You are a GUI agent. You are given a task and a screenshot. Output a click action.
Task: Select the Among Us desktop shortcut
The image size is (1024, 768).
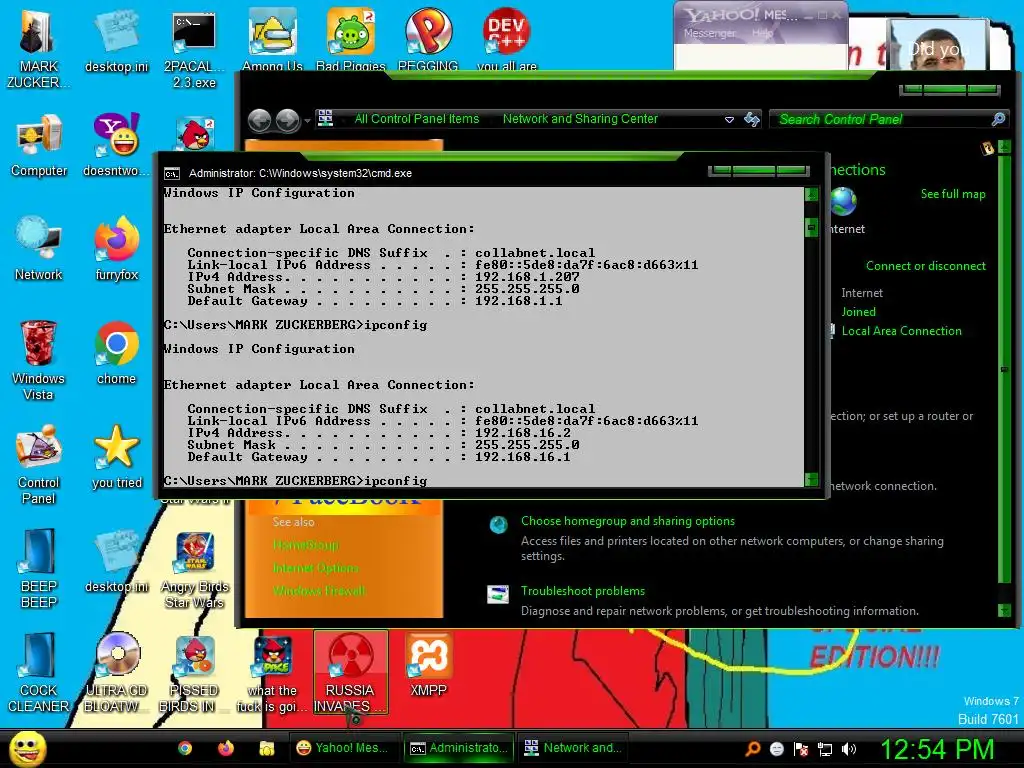(272, 39)
